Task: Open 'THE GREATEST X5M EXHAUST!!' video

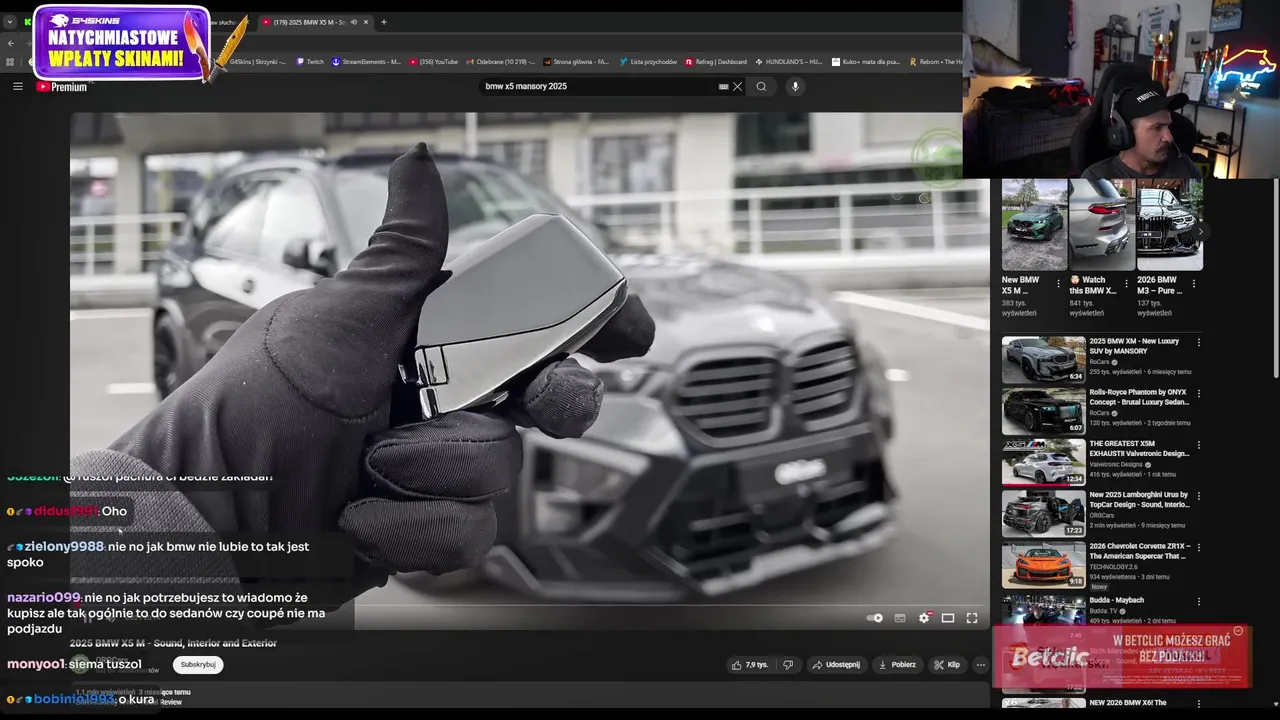Action: click(1139, 448)
